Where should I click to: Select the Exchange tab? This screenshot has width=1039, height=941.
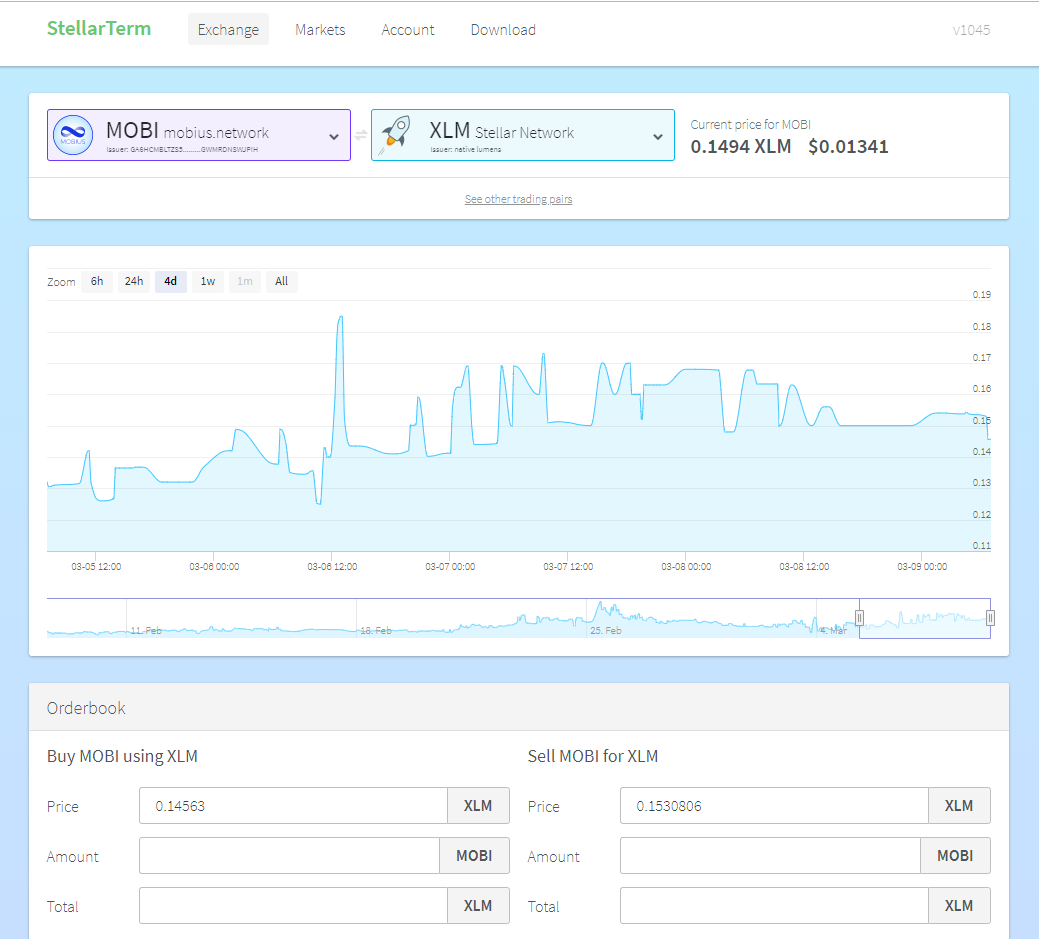click(x=228, y=30)
